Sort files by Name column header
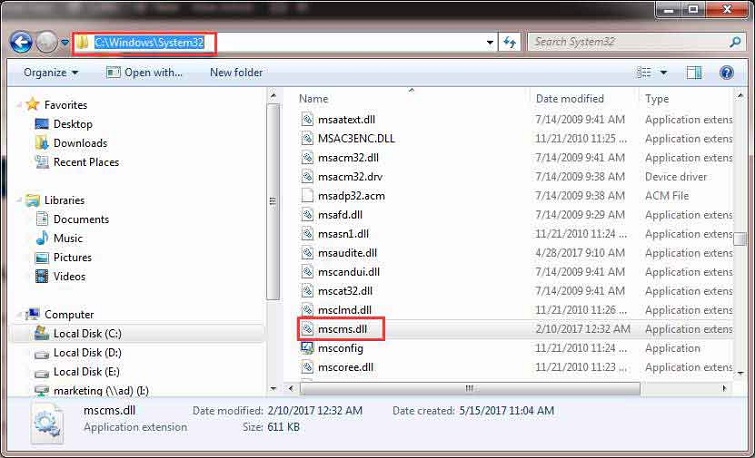Viewport: 755px width, 458px height. [314, 99]
